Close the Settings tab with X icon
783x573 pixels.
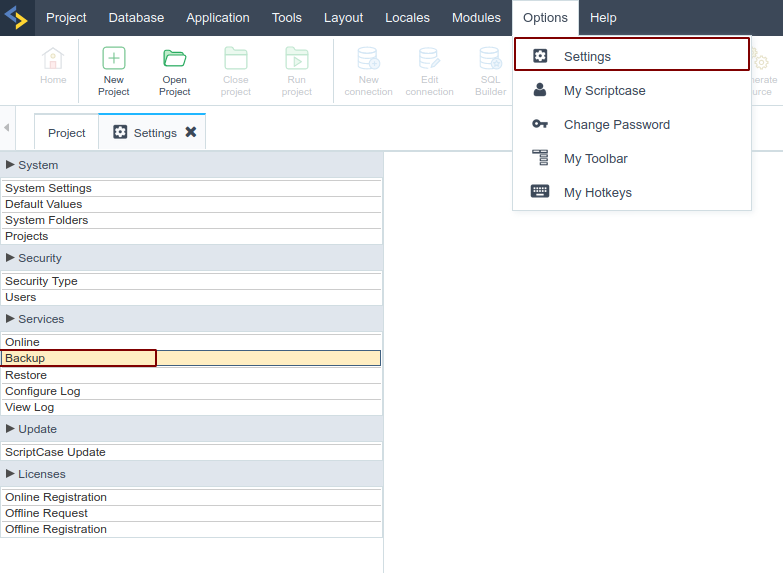[x=191, y=132]
